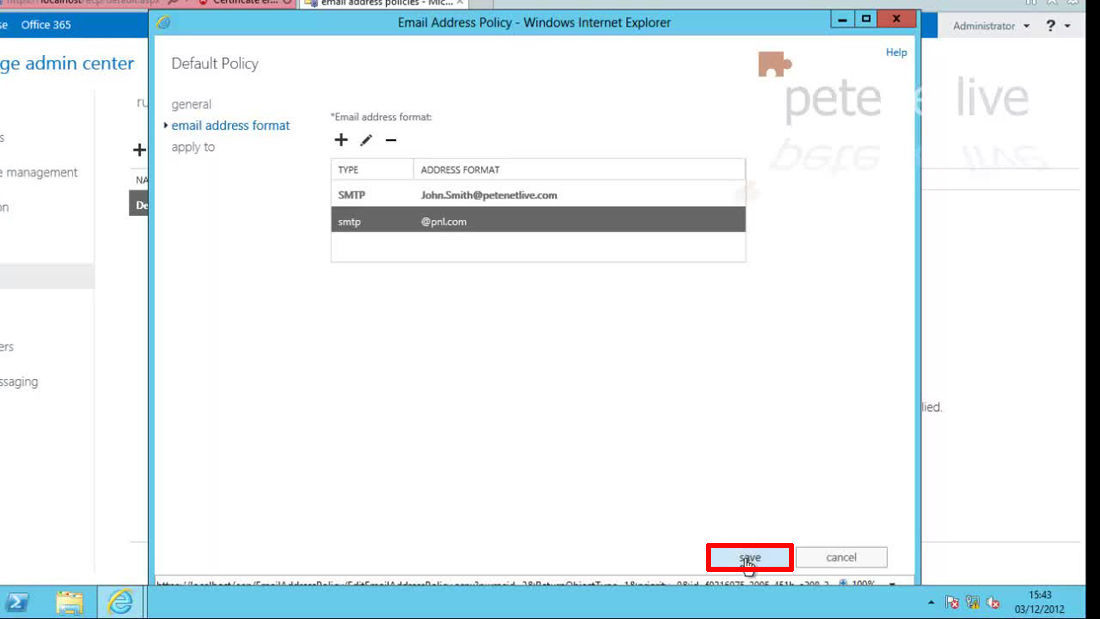Switch to the apply to section
This screenshot has width=1100, height=619.
click(193, 147)
